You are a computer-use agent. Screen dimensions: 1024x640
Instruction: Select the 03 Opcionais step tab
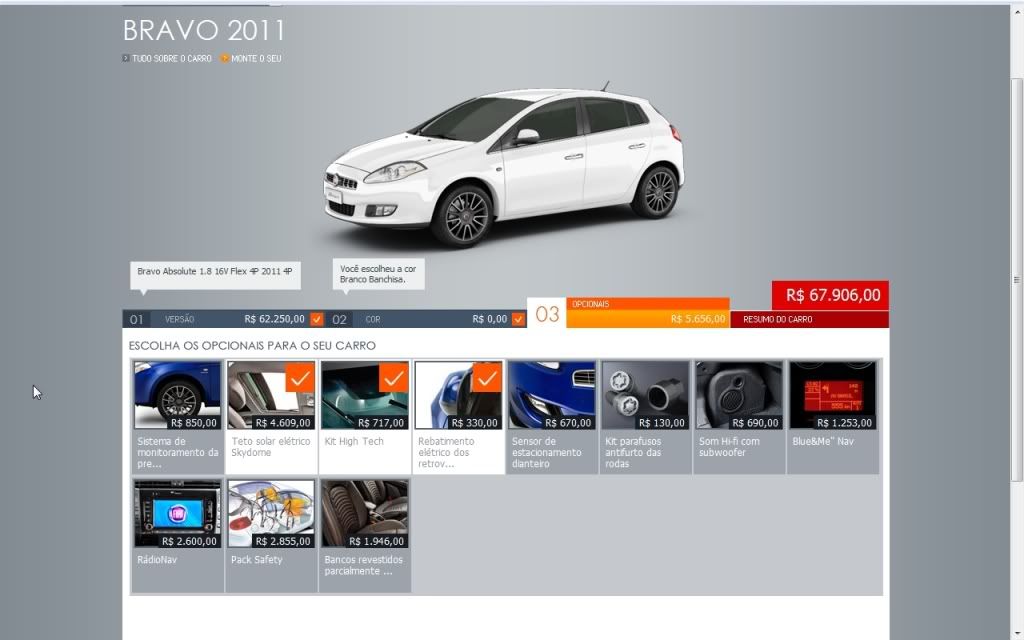(x=628, y=313)
